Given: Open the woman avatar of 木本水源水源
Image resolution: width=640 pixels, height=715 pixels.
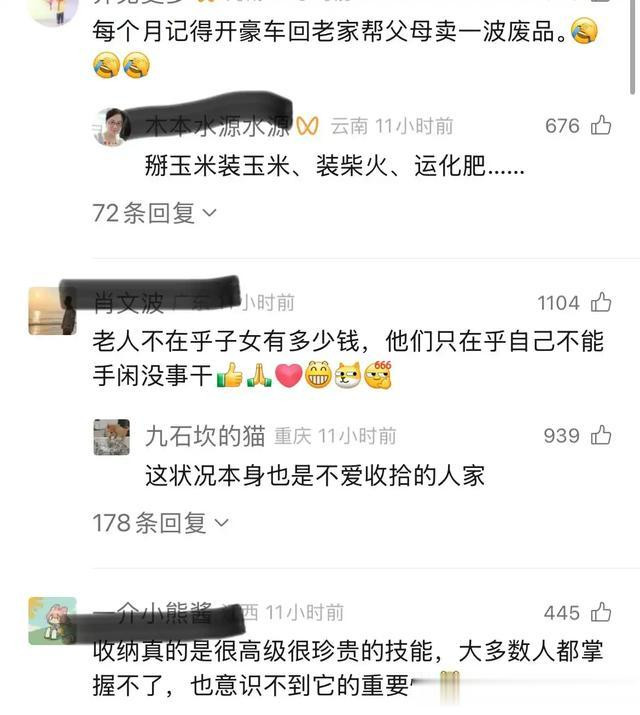Looking at the screenshot, I should click(111, 127).
